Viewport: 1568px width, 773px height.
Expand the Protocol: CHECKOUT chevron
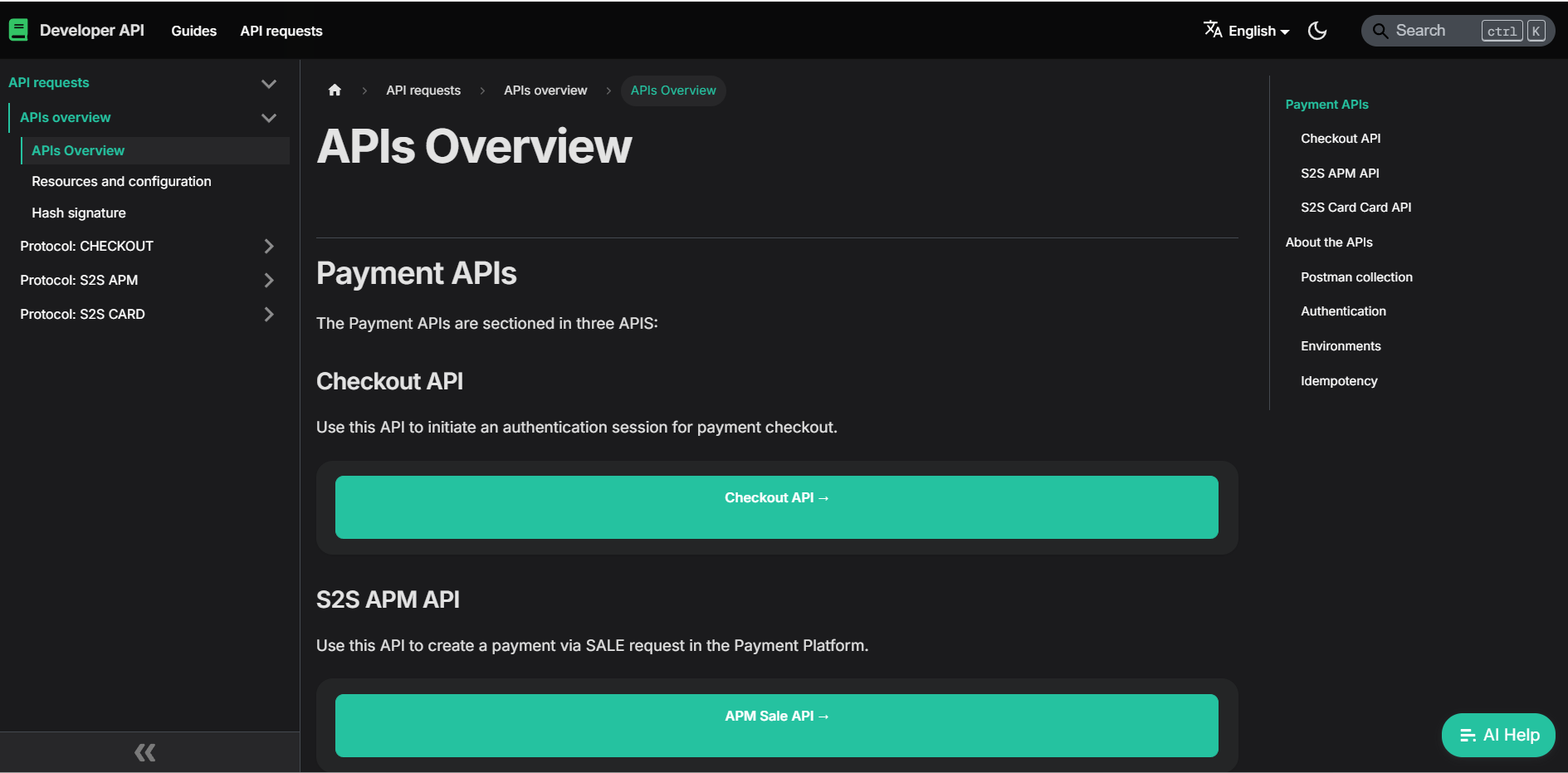tap(269, 246)
